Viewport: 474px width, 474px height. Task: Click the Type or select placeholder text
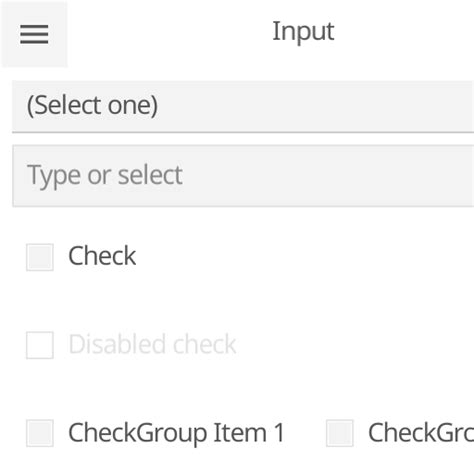pos(105,176)
